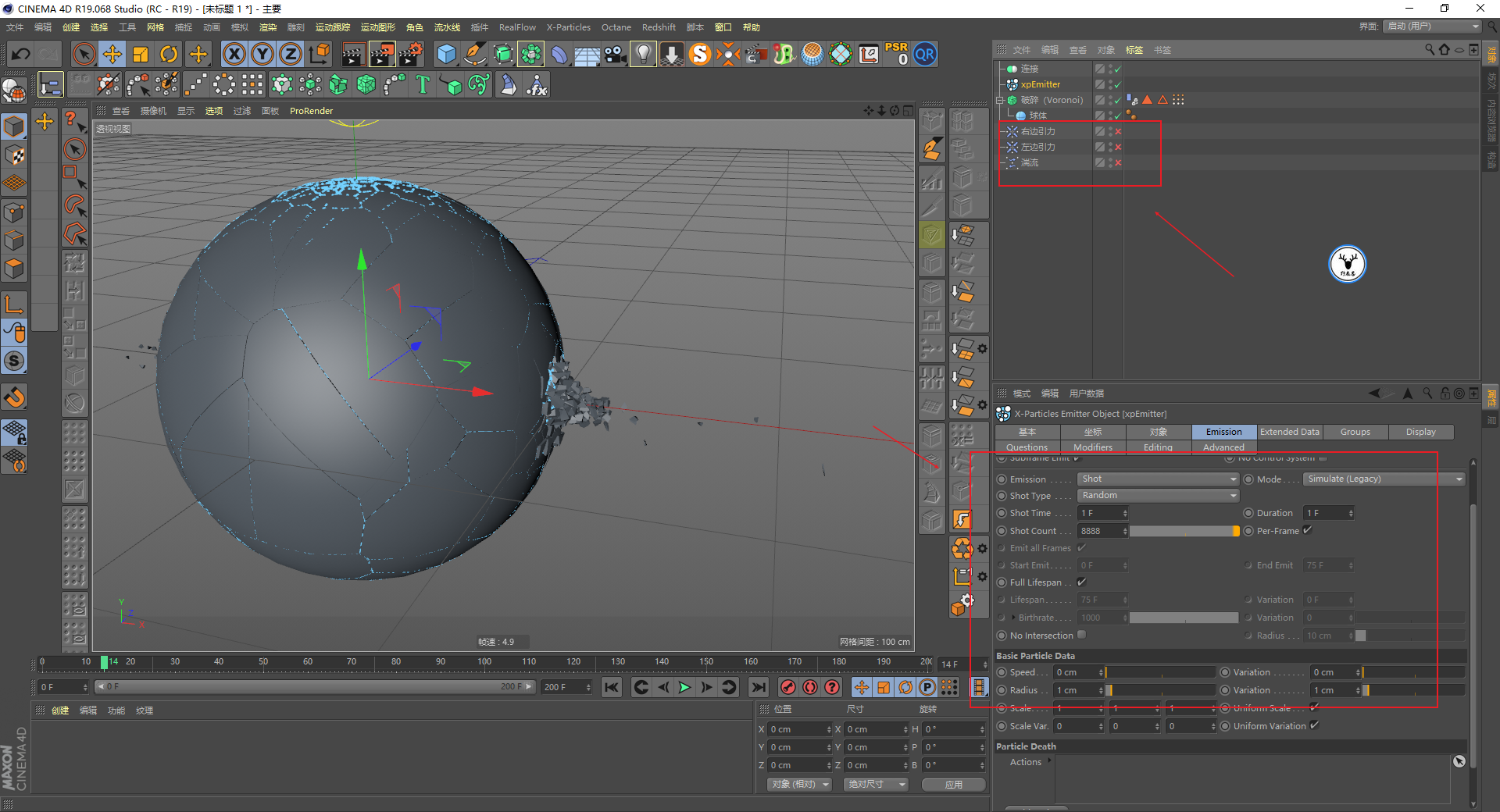The height and width of the screenshot is (812, 1500).
Task: Toggle the Full Lifespan checkbox
Action: pos(1082,582)
